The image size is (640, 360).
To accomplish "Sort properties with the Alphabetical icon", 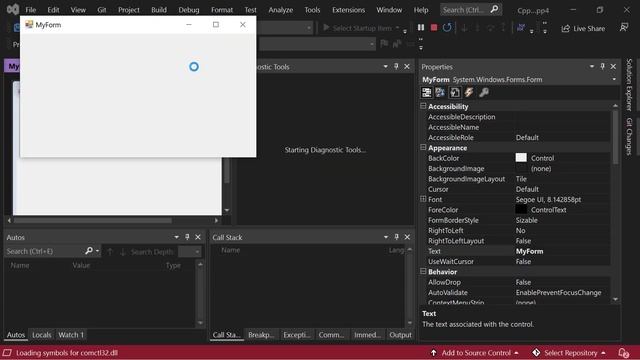I will click(x=440, y=92).
